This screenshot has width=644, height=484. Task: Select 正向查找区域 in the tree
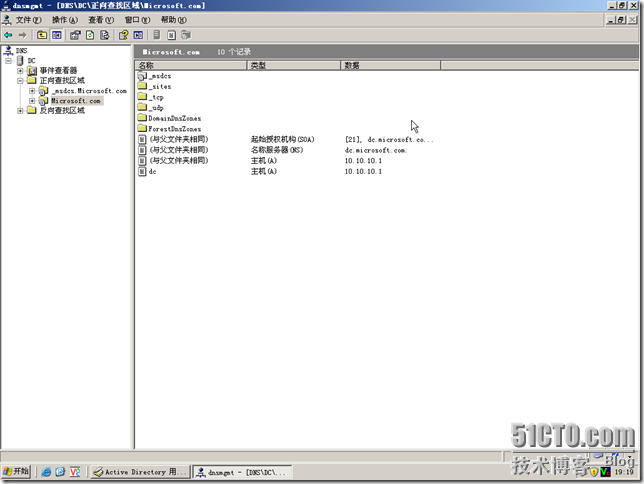pos(62,81)
